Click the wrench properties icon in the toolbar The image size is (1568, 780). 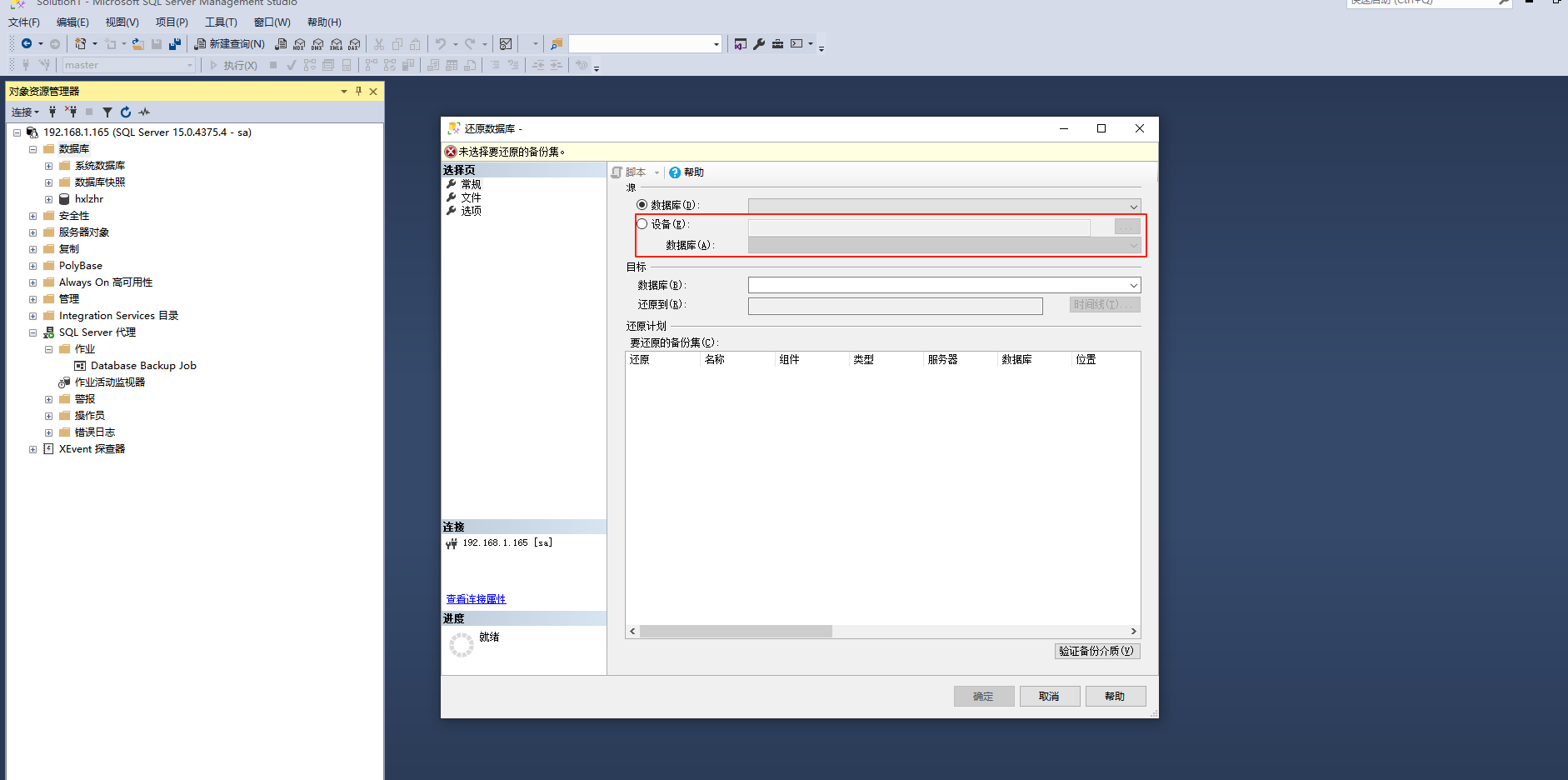759,44
